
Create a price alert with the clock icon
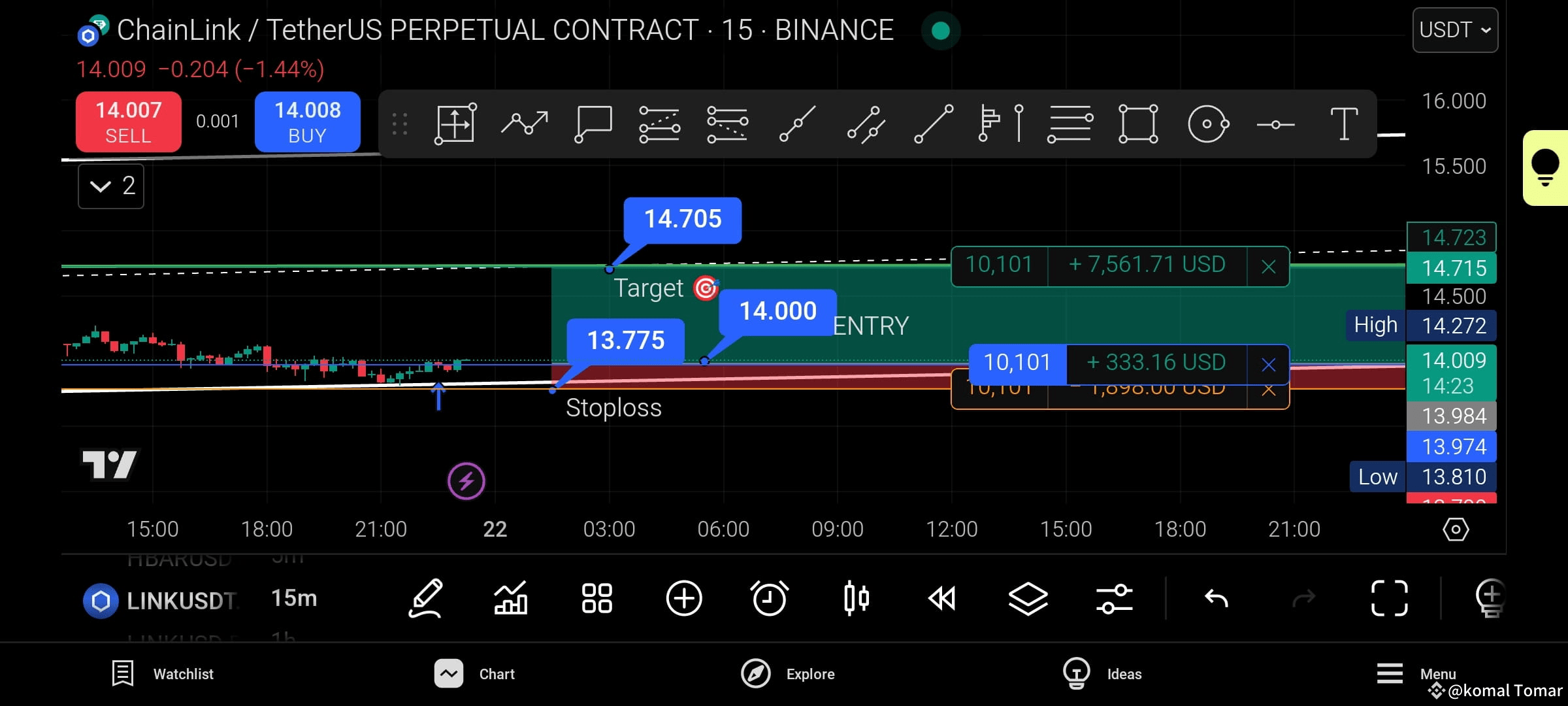(770, 598)
